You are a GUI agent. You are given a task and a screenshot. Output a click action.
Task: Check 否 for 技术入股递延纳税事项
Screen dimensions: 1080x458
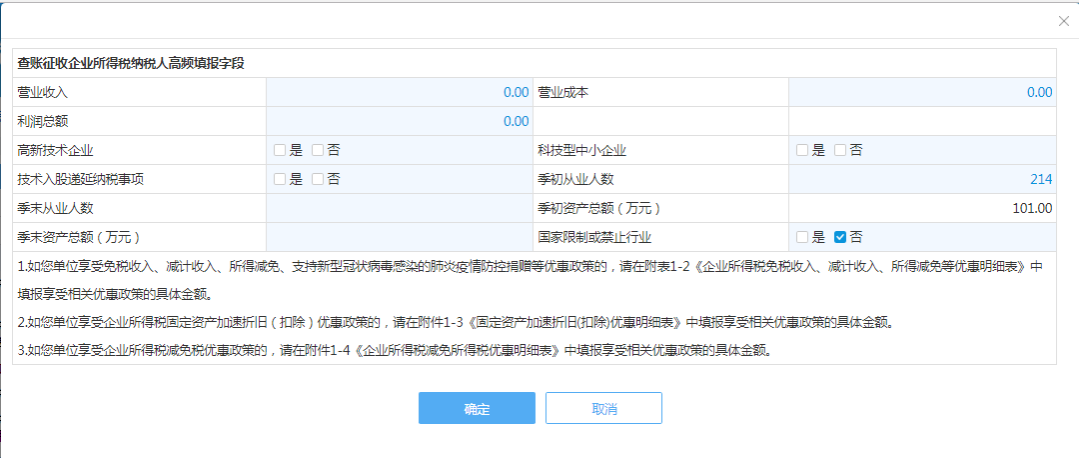[318, 179]
